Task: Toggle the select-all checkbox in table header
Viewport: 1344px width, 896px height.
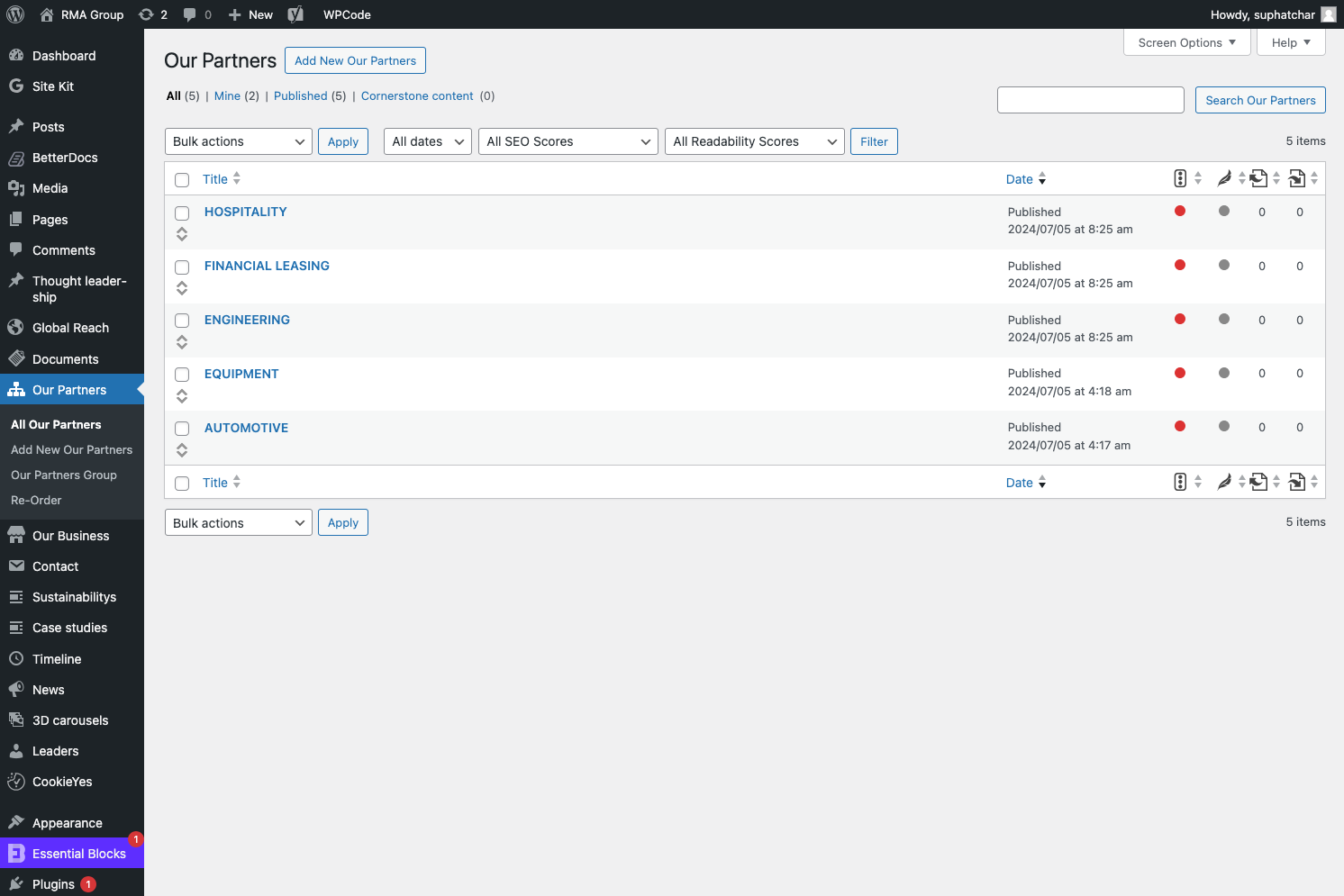Action: (182, 180)
